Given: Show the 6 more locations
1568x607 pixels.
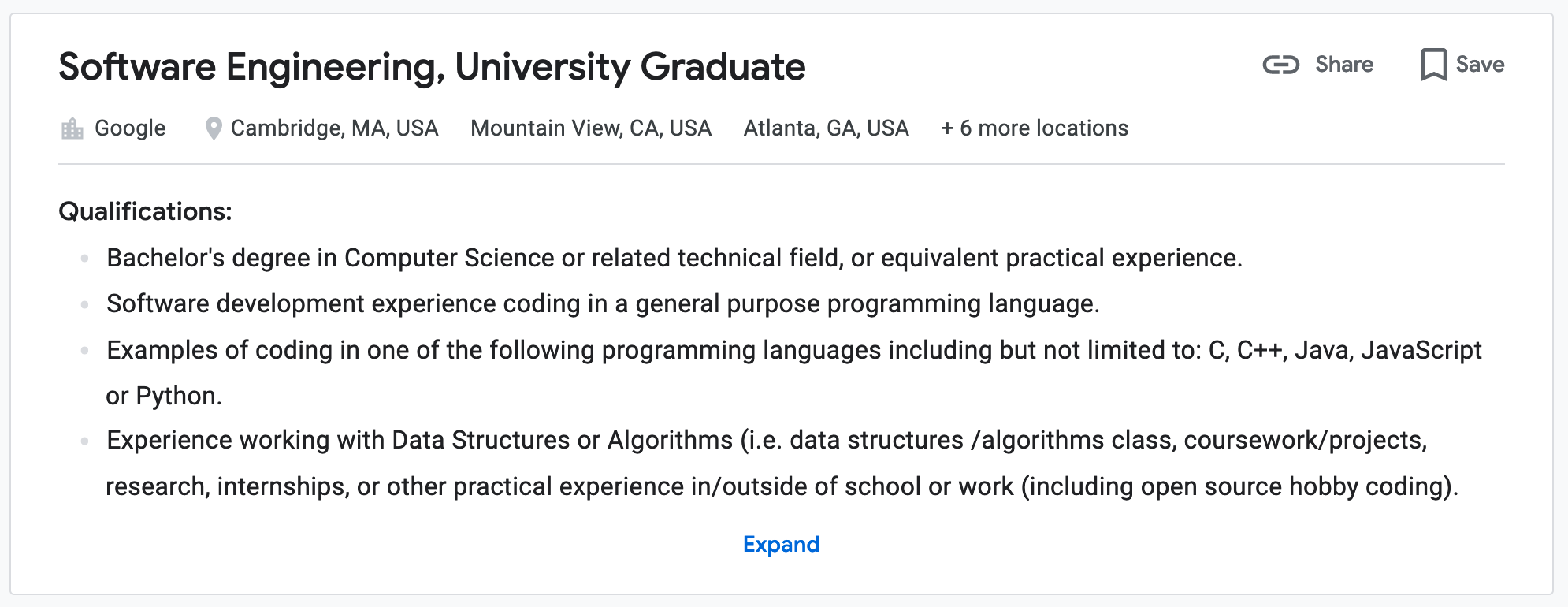Looking at the screenshot, I should 1035,128.
